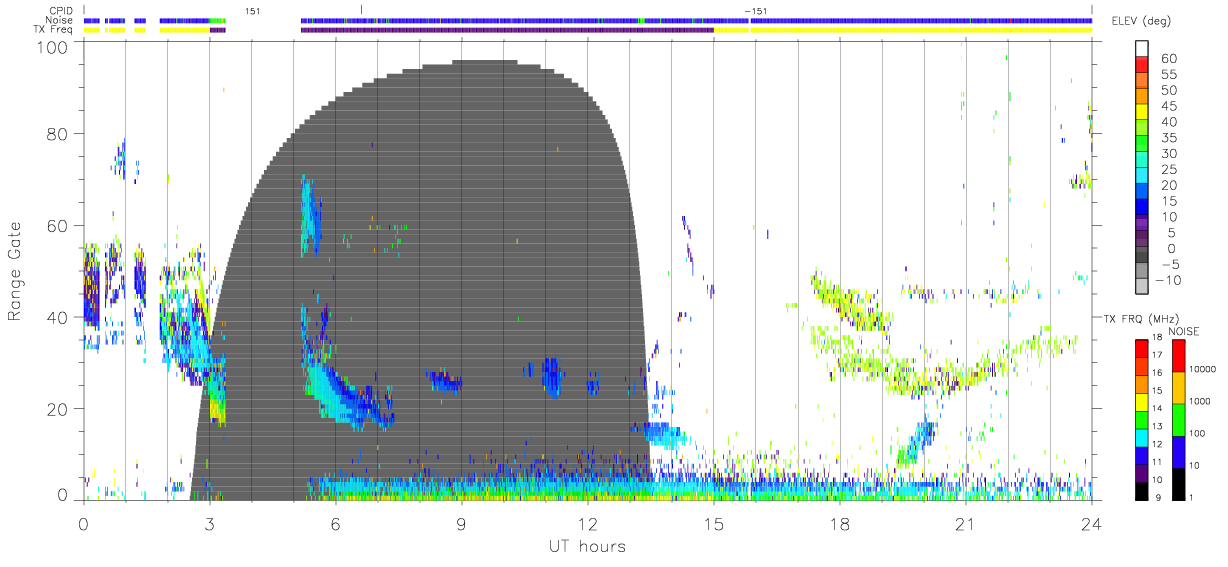Pick the white top swatch on the ELEV colorbar
The image size is (1228, 567).
(1142, 50)
